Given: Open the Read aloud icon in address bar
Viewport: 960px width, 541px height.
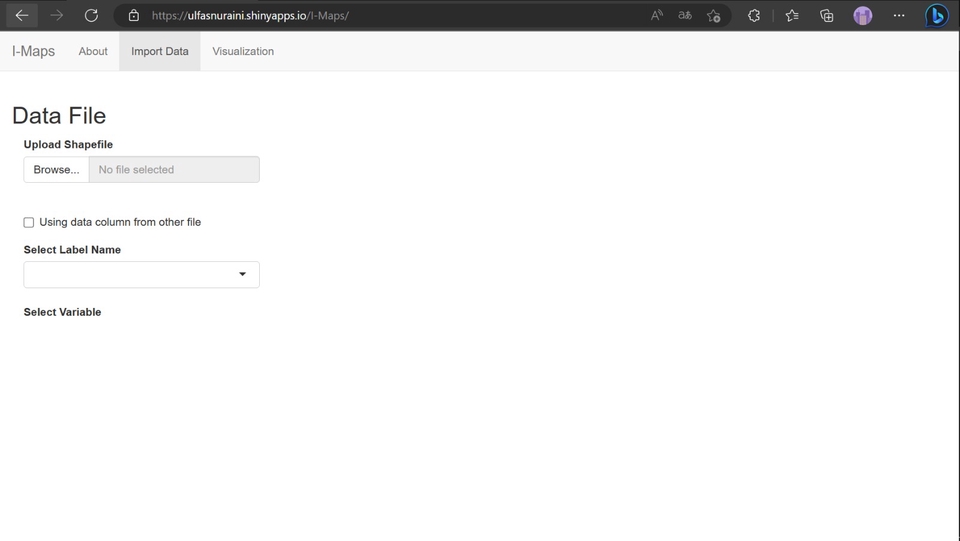Looking at the screenshot, I should (657, 15).
